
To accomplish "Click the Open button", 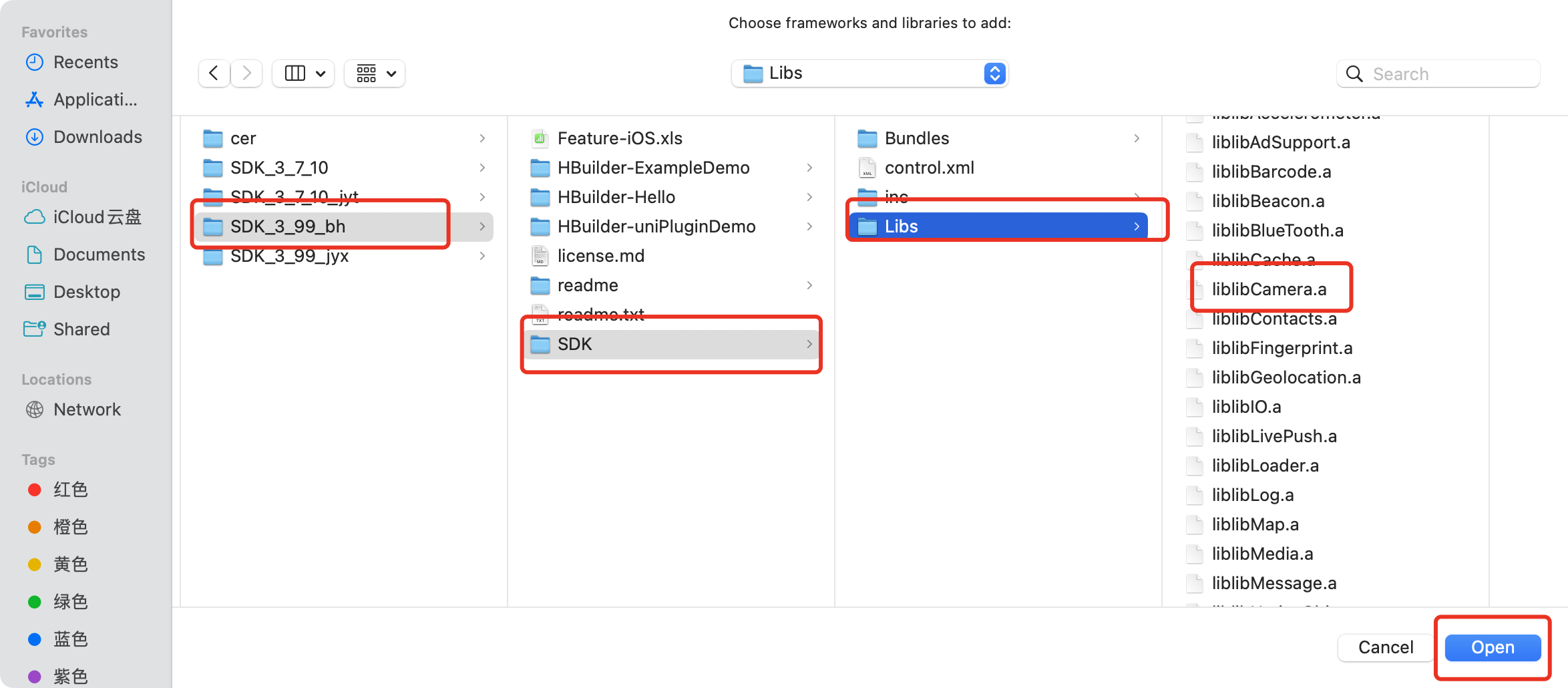I will [1492, 647].
